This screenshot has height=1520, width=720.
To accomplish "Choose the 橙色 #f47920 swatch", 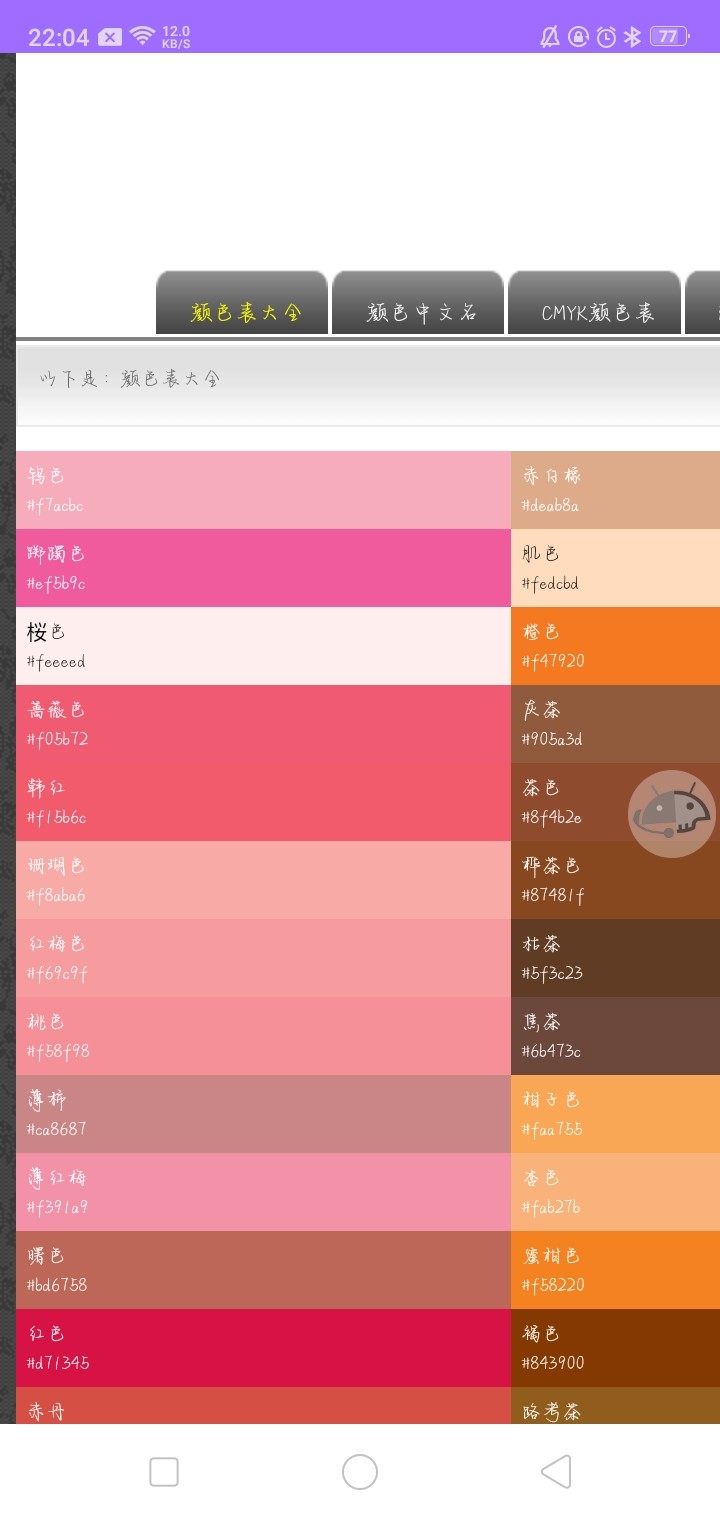I will coord(615,646).
